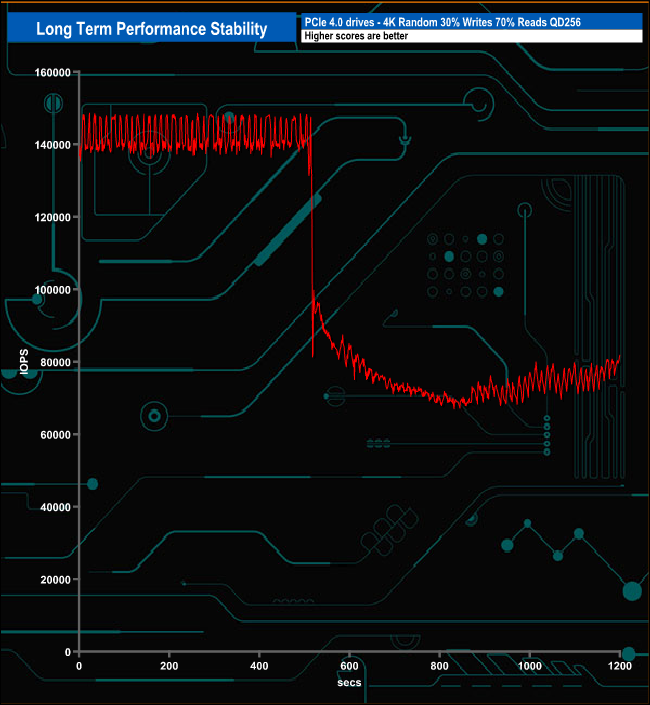Click the red line's lowest dip near 850 secs
The image size is (650, 705).
click(460, 406)
